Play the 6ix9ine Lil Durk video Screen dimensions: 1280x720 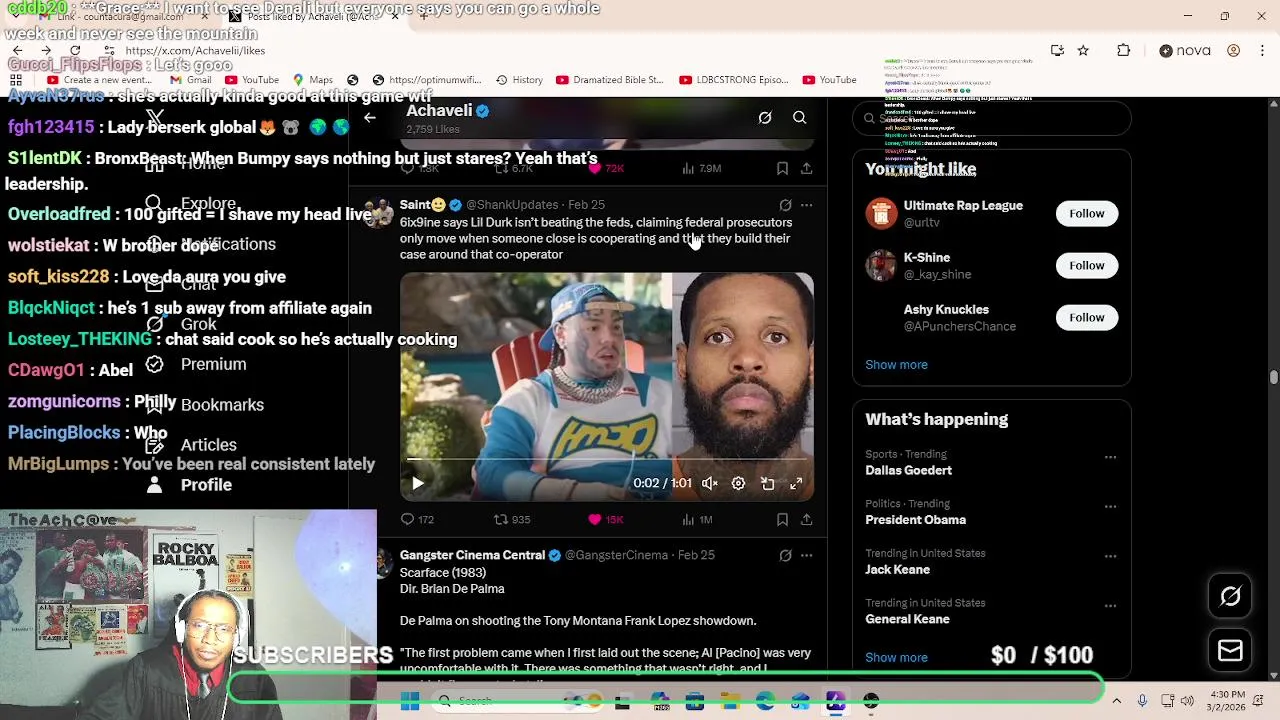pos(418,484)
